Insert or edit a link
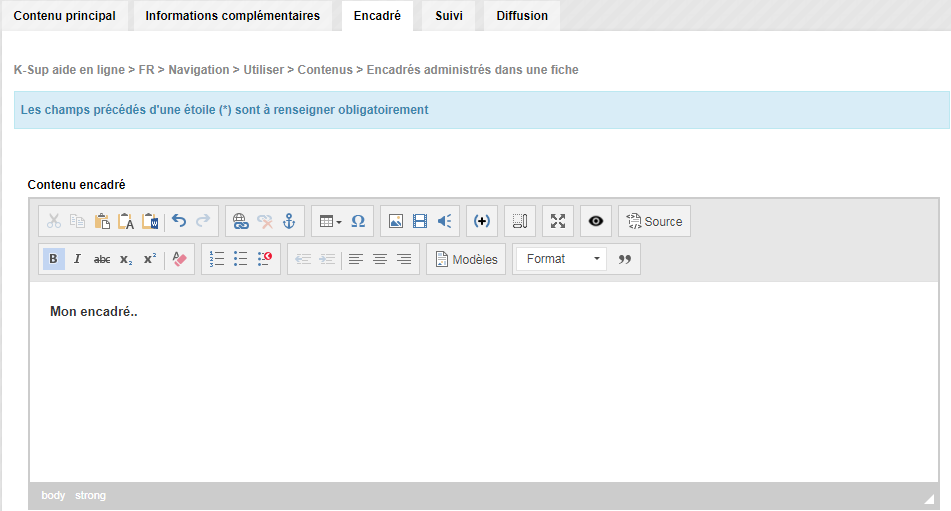951x511 pixels. pos(241,221)
